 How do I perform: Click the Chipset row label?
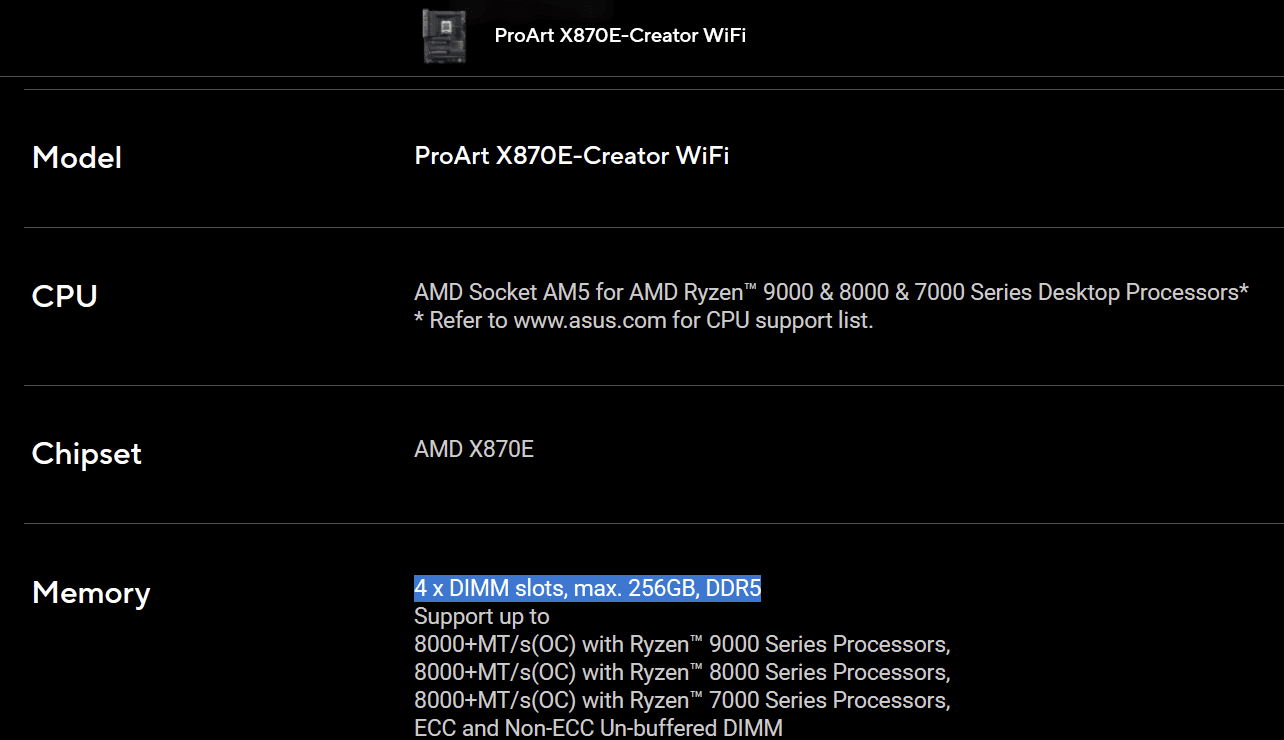click(x=87, y=454)
